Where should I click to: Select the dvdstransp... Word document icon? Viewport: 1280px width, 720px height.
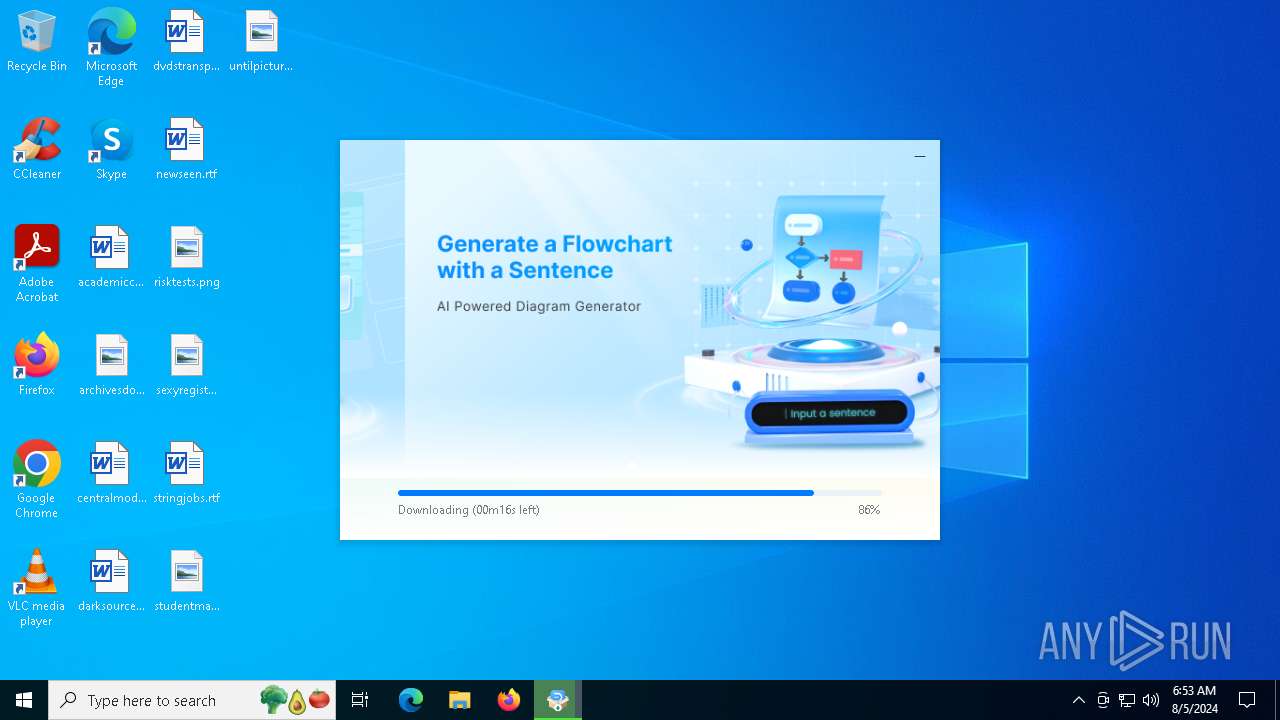[x=186, y=42]
